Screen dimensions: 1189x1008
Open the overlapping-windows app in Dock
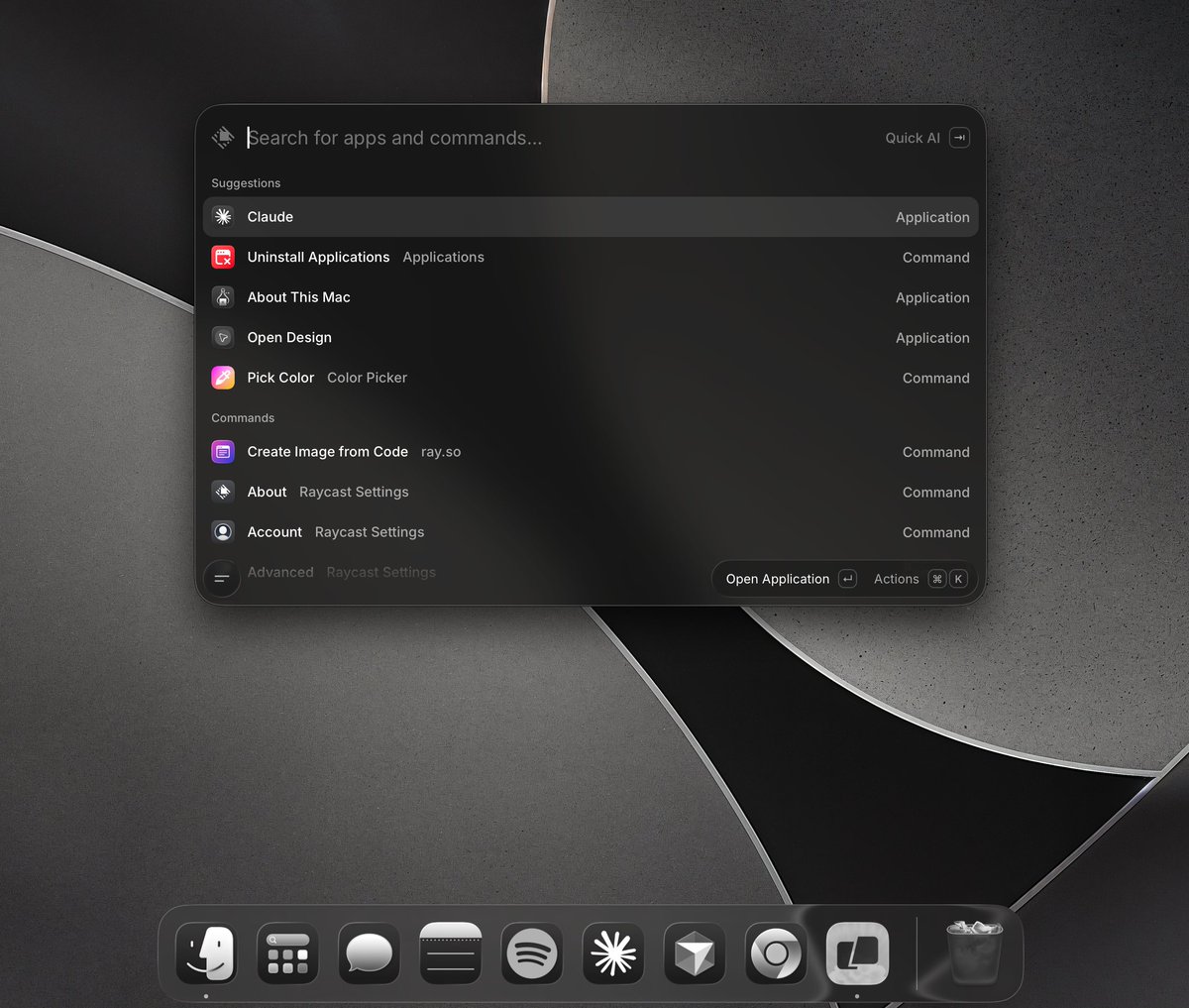pyautogui.click(x=857, y=953)
